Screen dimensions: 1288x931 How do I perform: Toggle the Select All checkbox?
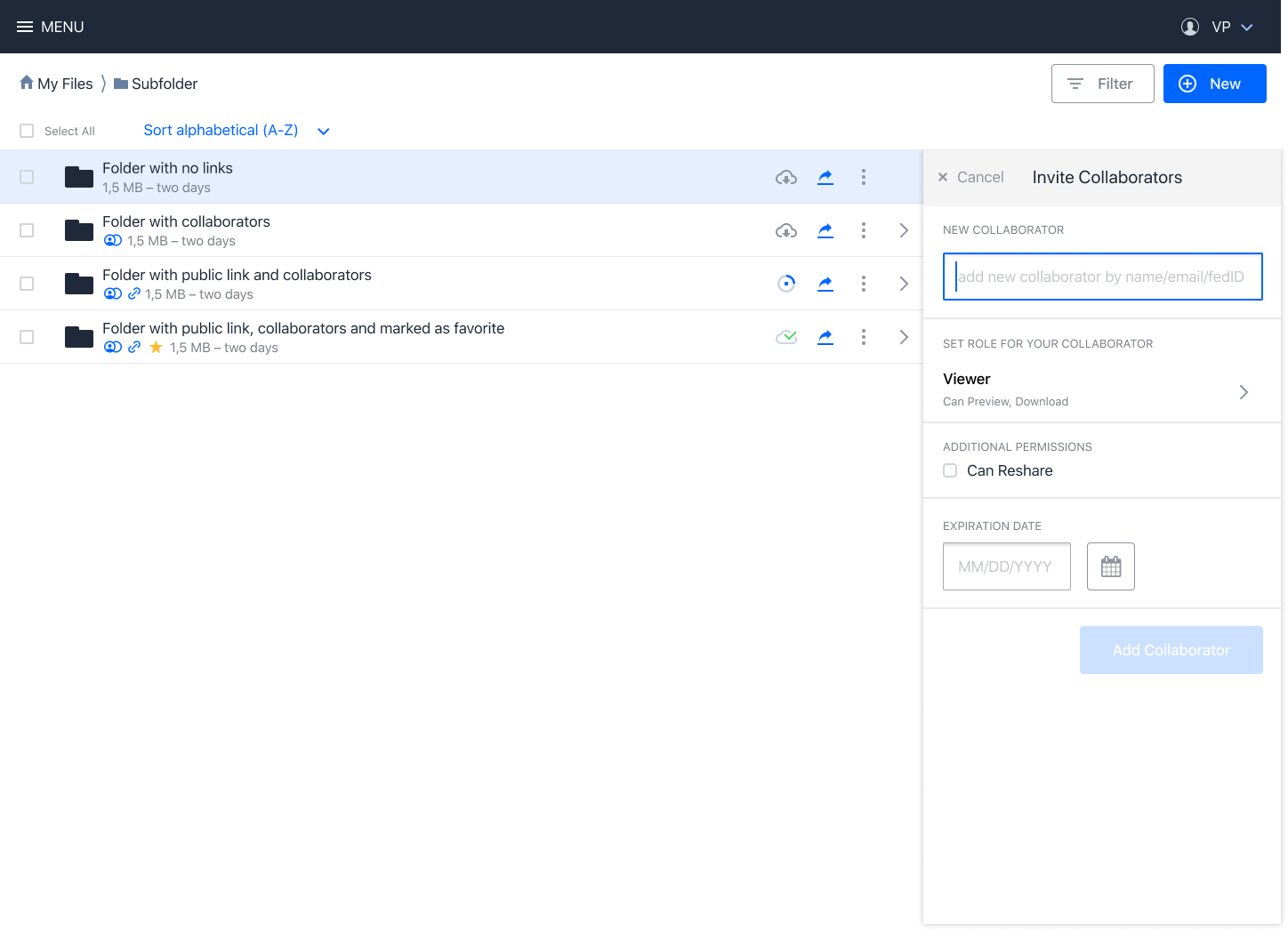[27, 131]
